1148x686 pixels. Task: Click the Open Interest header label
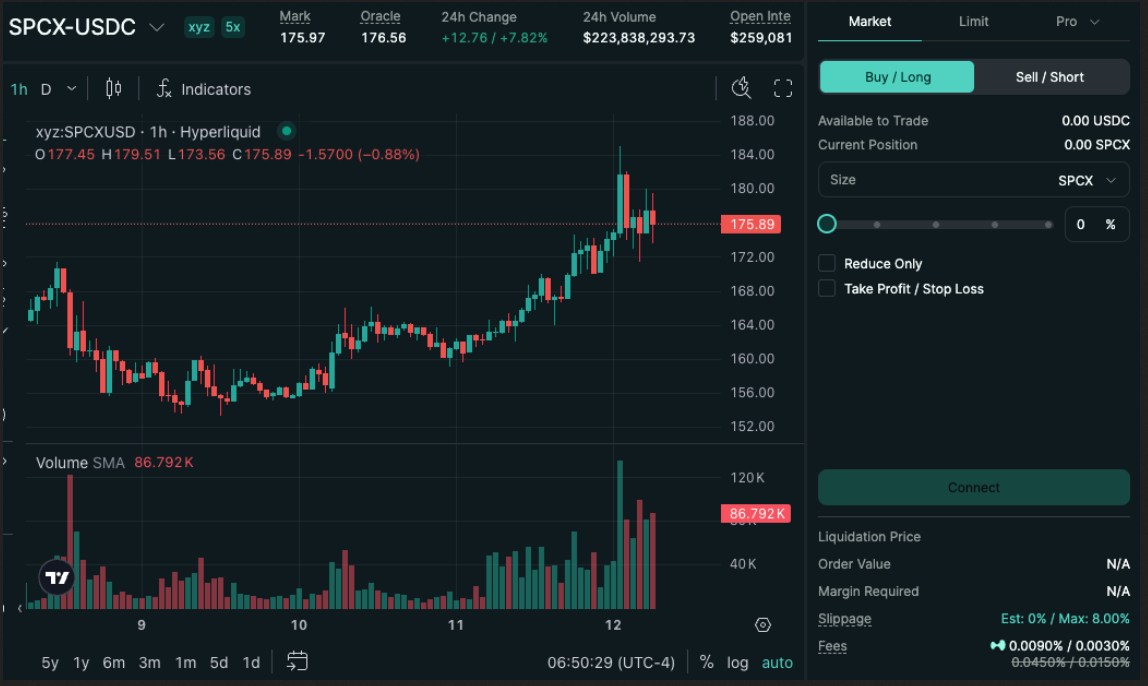click(760, 16)
